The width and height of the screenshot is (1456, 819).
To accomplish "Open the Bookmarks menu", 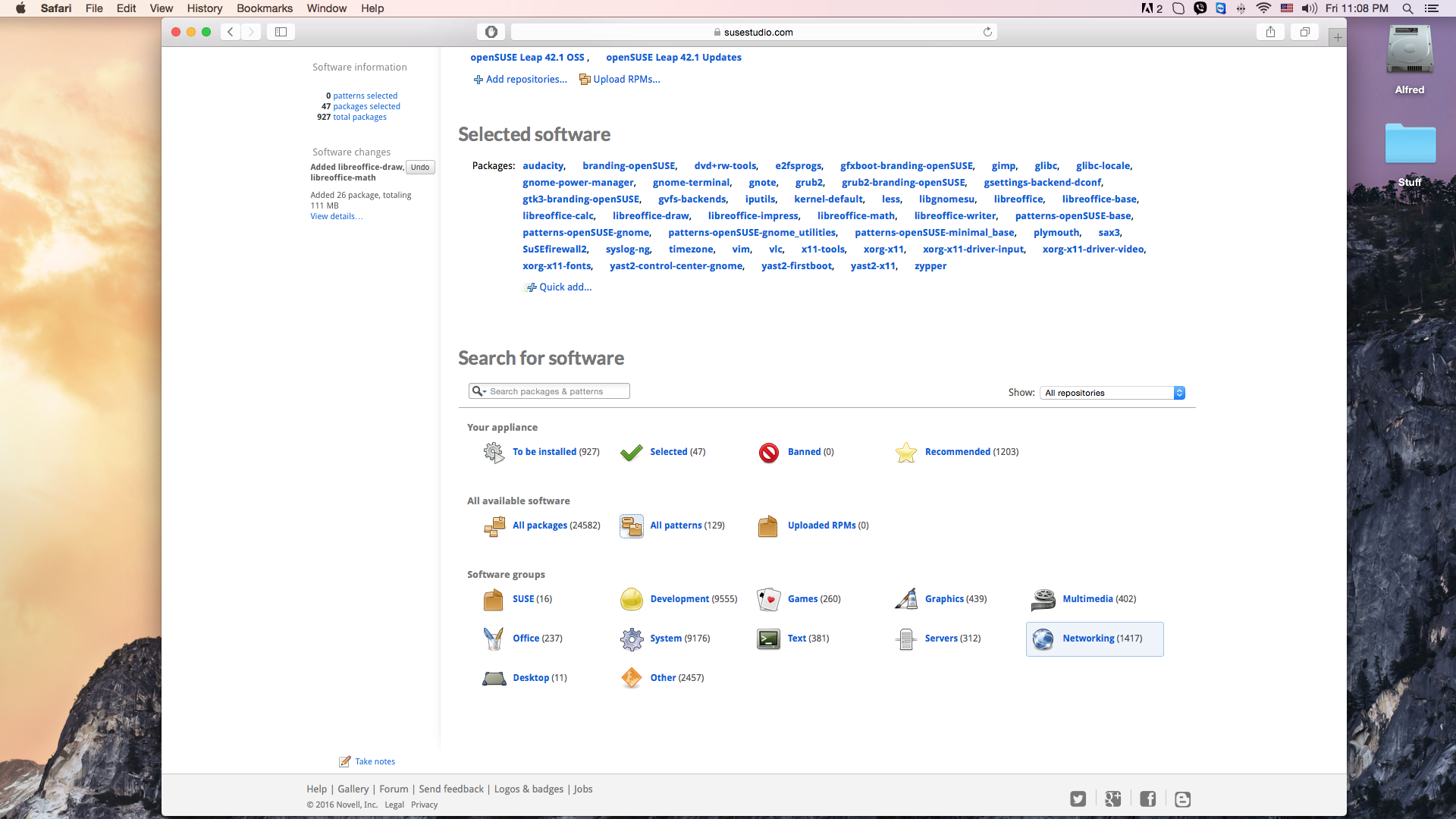I will 264,8.
